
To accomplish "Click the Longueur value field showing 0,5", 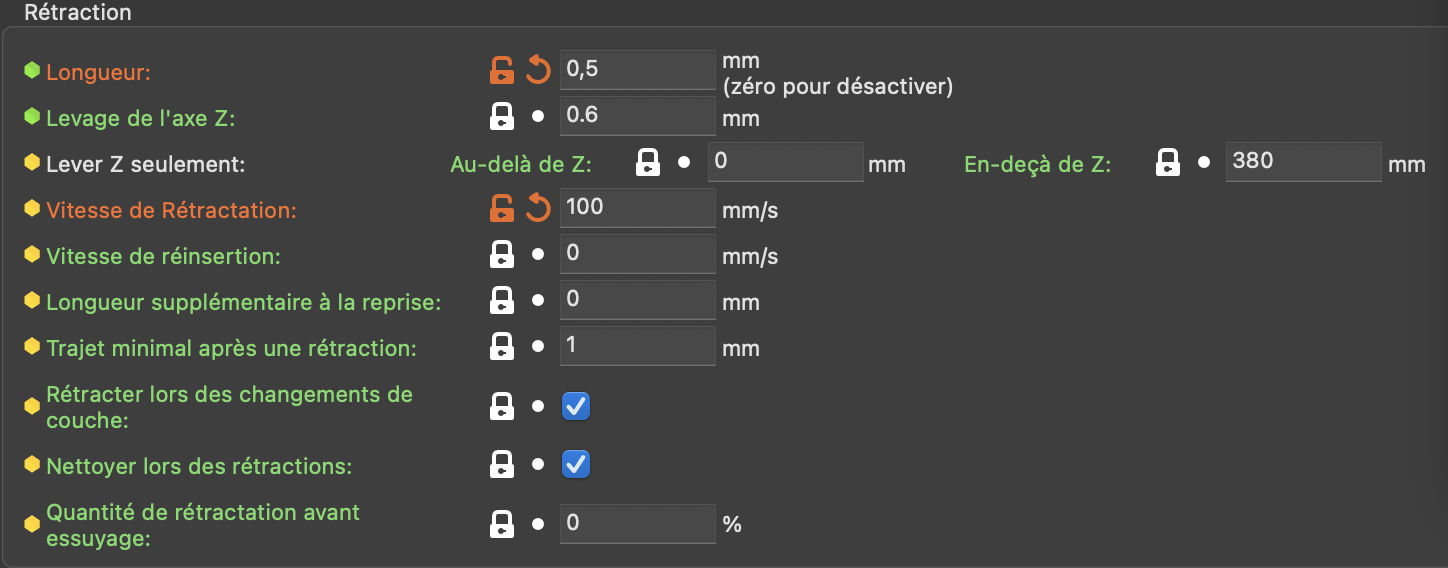I will tap(636, 70).
